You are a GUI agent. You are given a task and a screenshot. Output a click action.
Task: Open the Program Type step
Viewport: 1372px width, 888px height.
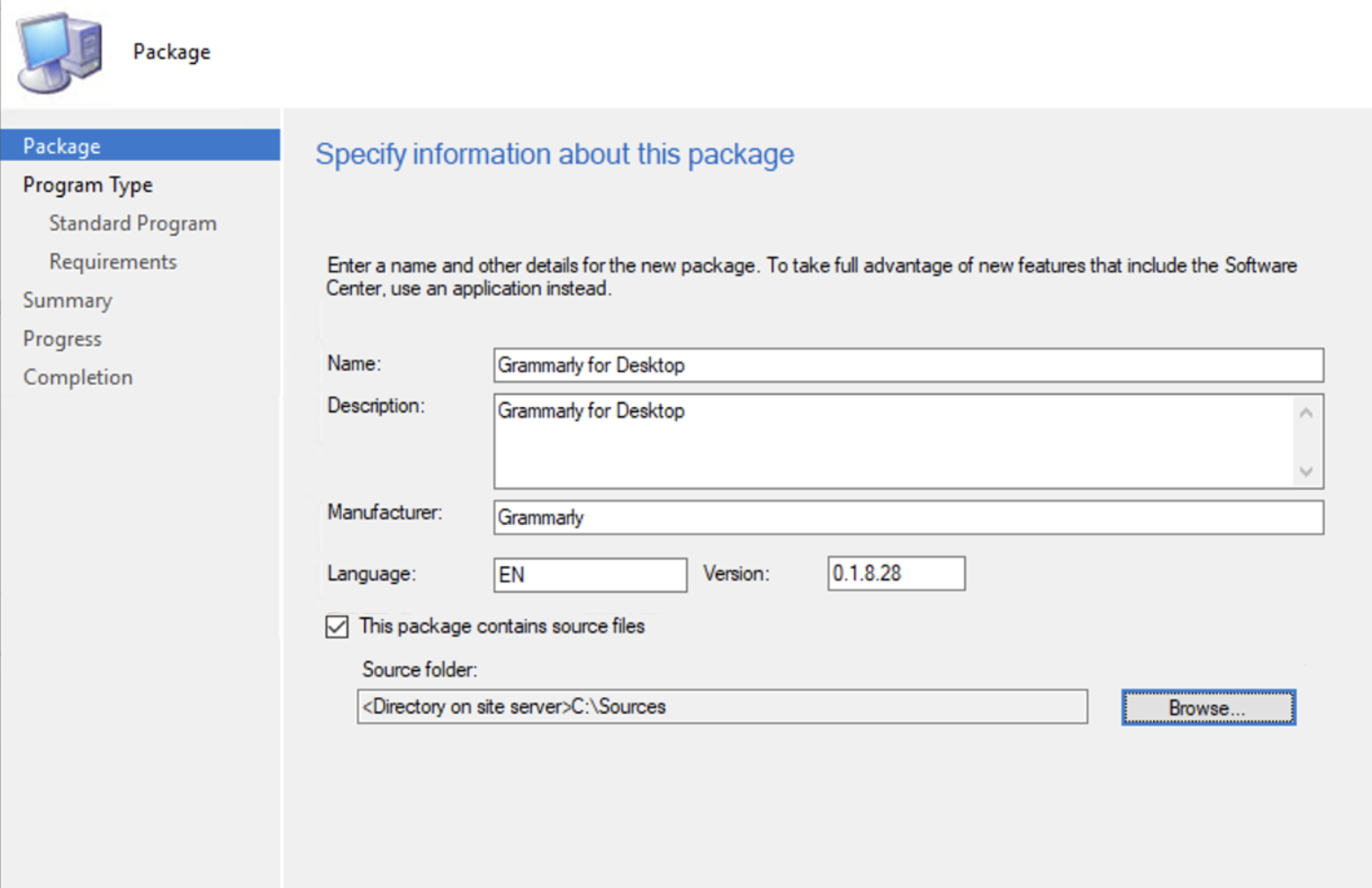click(88, 185)
